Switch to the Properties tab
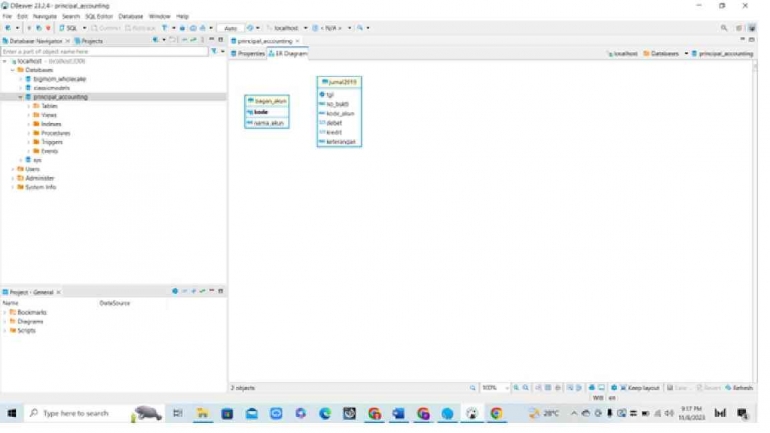 pos(248,53)
